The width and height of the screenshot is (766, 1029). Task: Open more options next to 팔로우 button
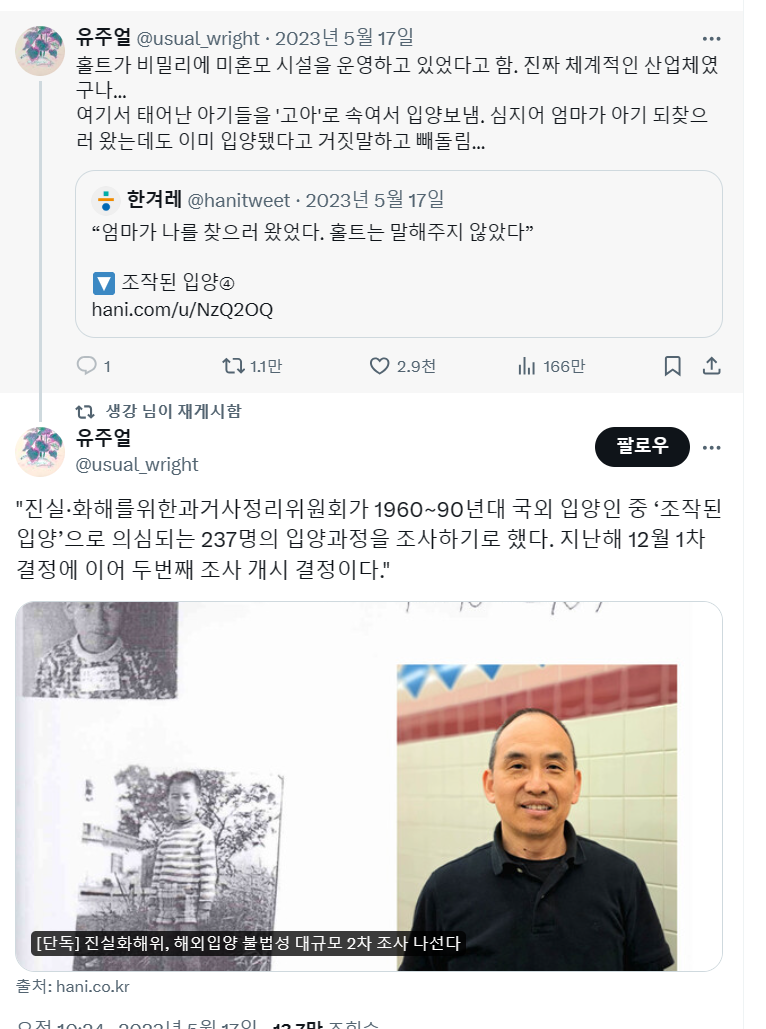point(712,448)
